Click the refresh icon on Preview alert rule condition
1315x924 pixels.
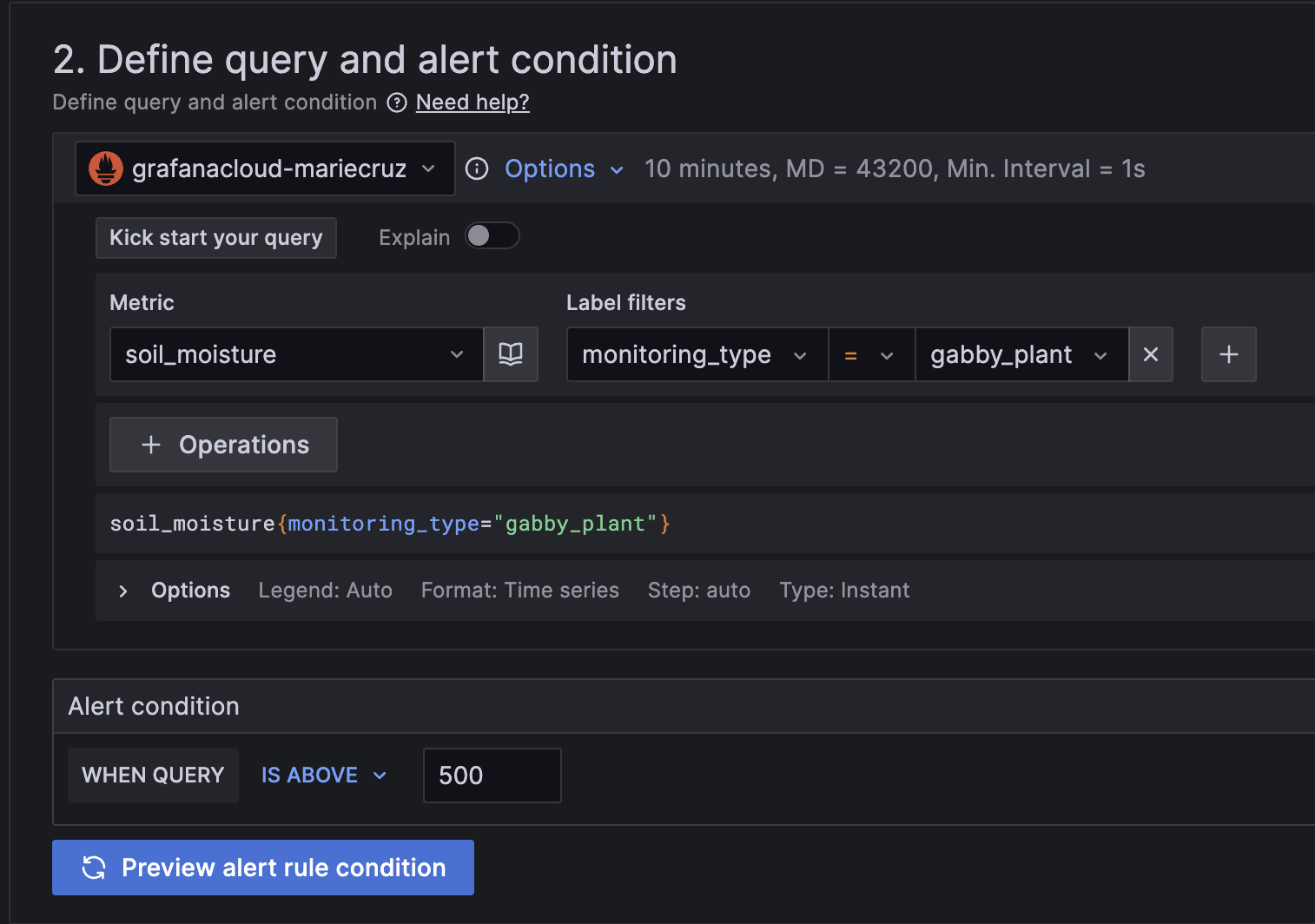[94, 868]
